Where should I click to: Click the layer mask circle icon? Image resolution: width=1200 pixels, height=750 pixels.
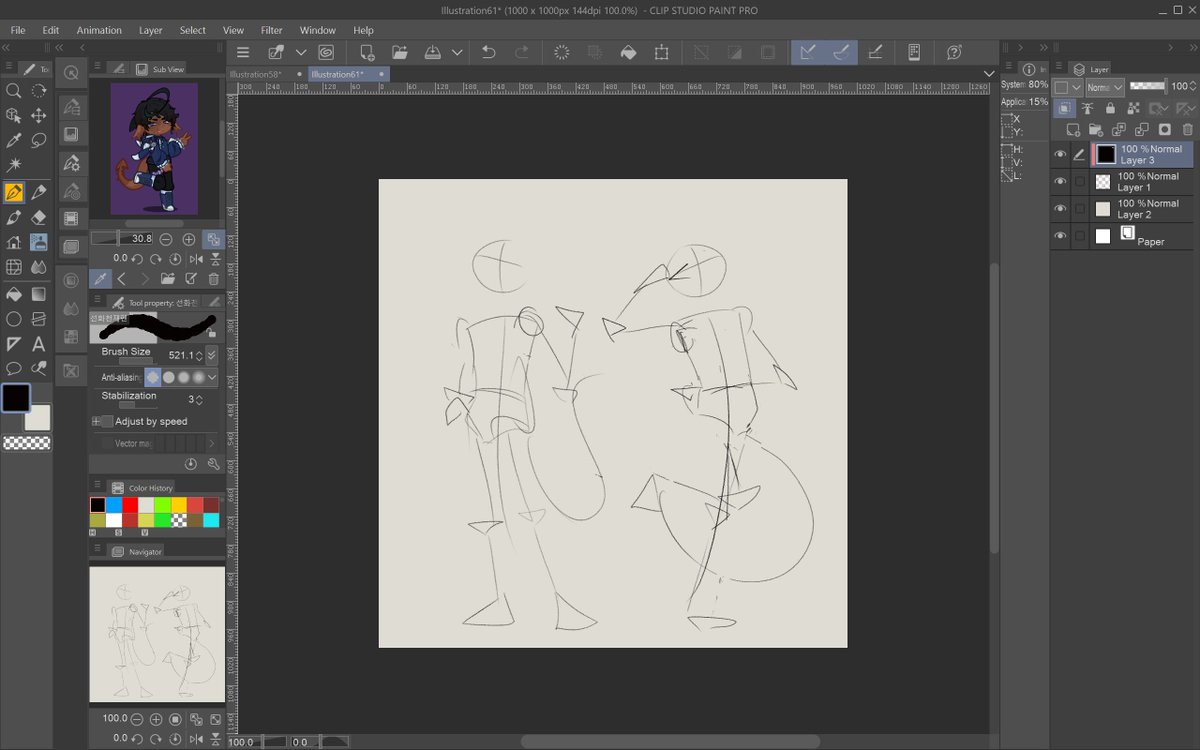coord(1164,129)
